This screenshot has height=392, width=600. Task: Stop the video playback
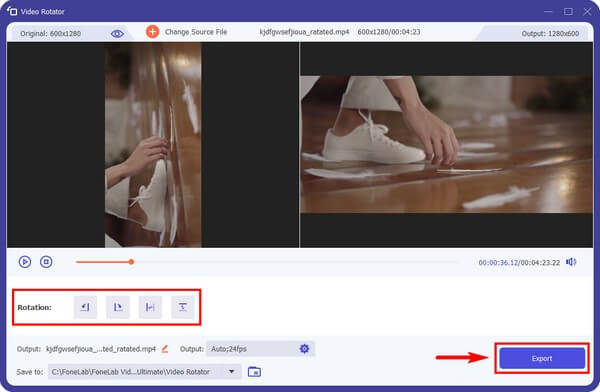coord(46,262)
